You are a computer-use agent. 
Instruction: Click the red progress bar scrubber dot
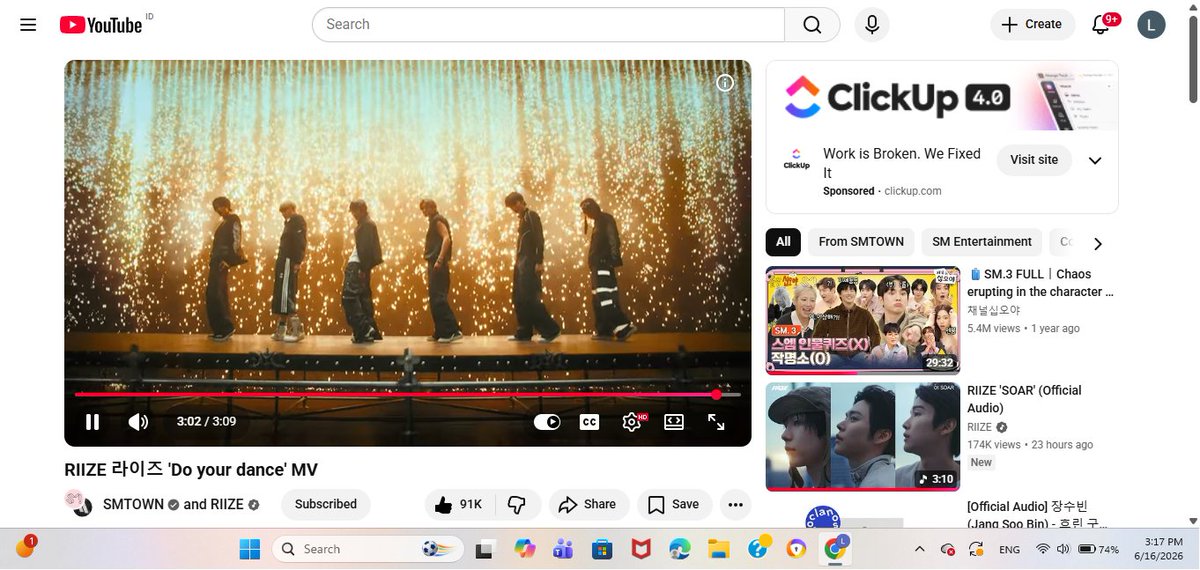pos(716,395)
